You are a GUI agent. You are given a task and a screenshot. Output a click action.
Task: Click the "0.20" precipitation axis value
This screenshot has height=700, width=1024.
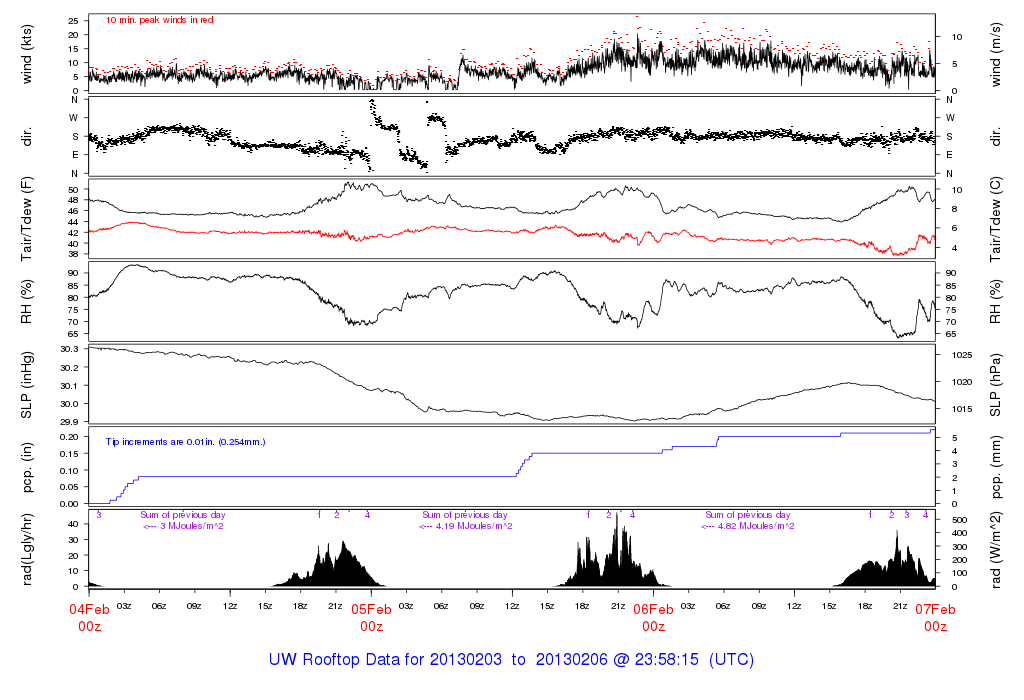(x=69, y=437)
